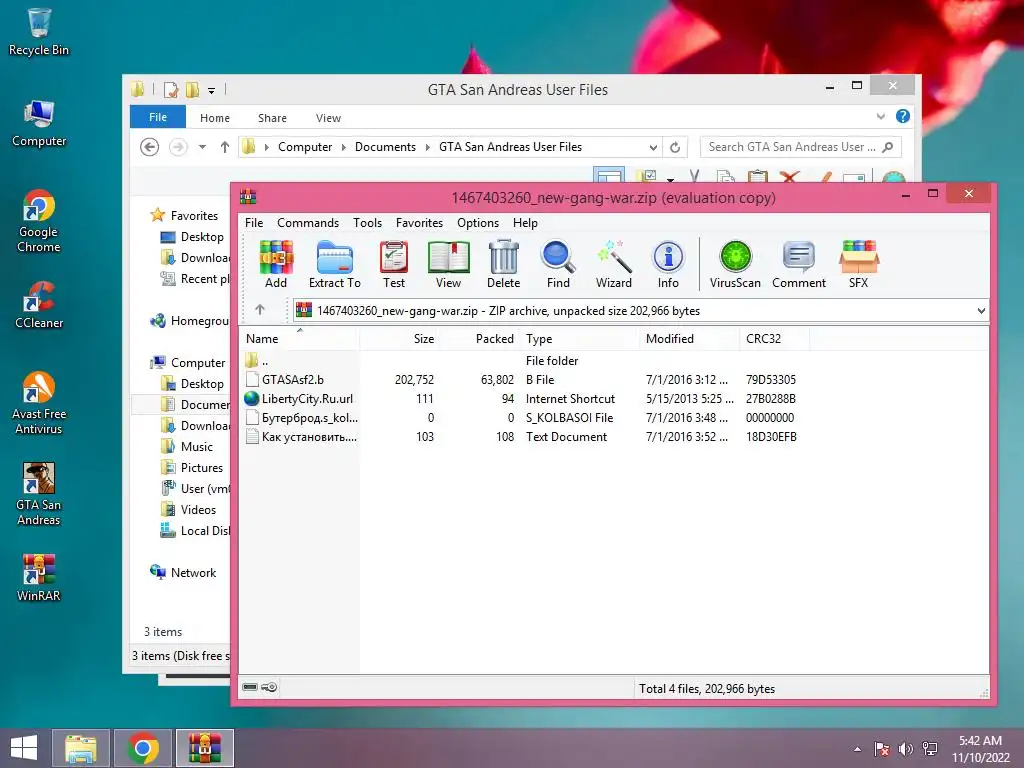
Task: Open Quick Access Toolbar customize dropdown
Action: (212, 91)
